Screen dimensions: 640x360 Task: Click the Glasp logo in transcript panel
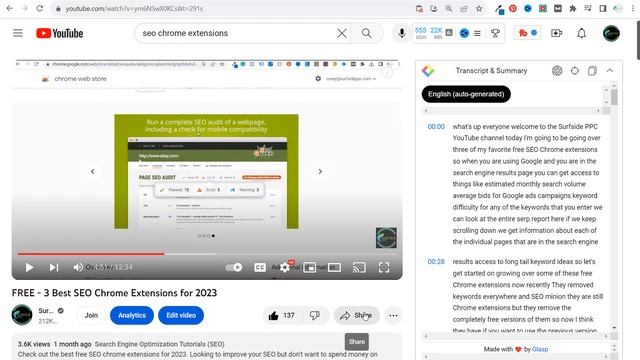point(428,71)
